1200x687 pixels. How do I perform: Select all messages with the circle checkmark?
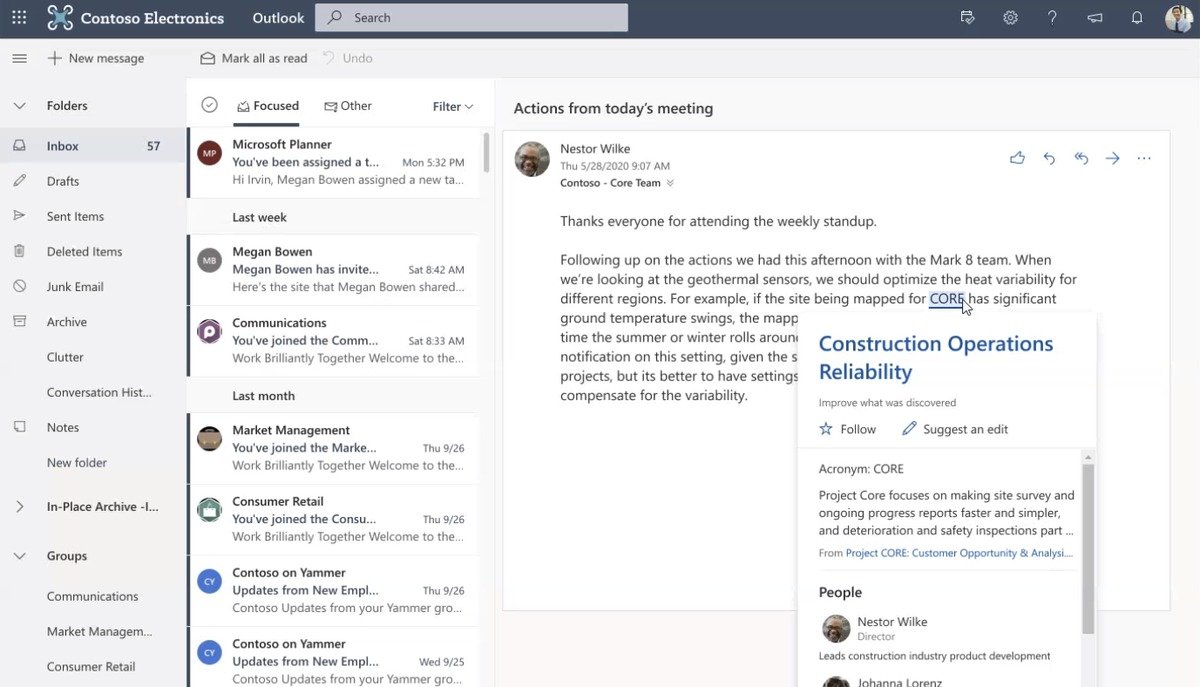(209, 103)
